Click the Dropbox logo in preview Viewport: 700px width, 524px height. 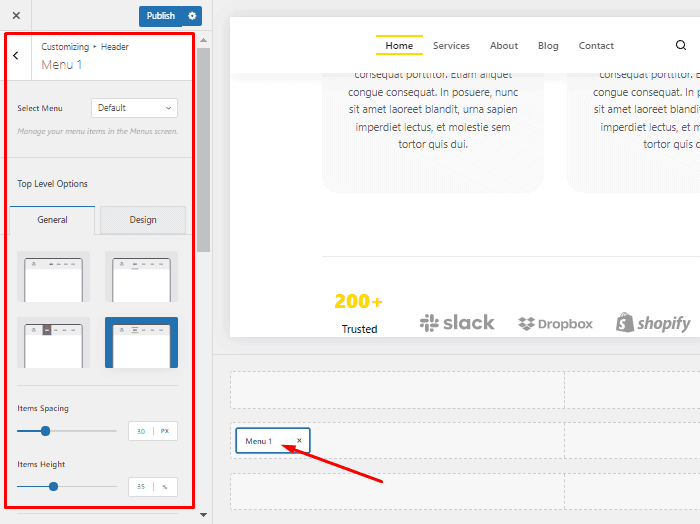[555, 324]
